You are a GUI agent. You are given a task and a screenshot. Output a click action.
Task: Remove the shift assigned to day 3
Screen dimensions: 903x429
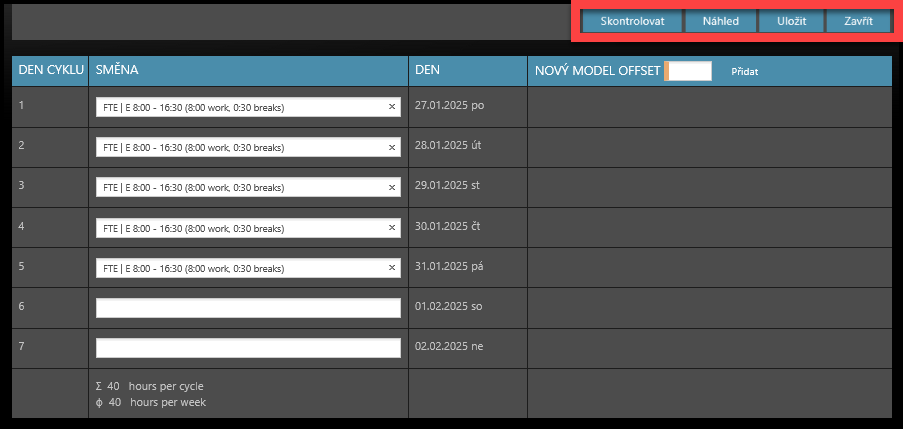[x=392, y=188]
